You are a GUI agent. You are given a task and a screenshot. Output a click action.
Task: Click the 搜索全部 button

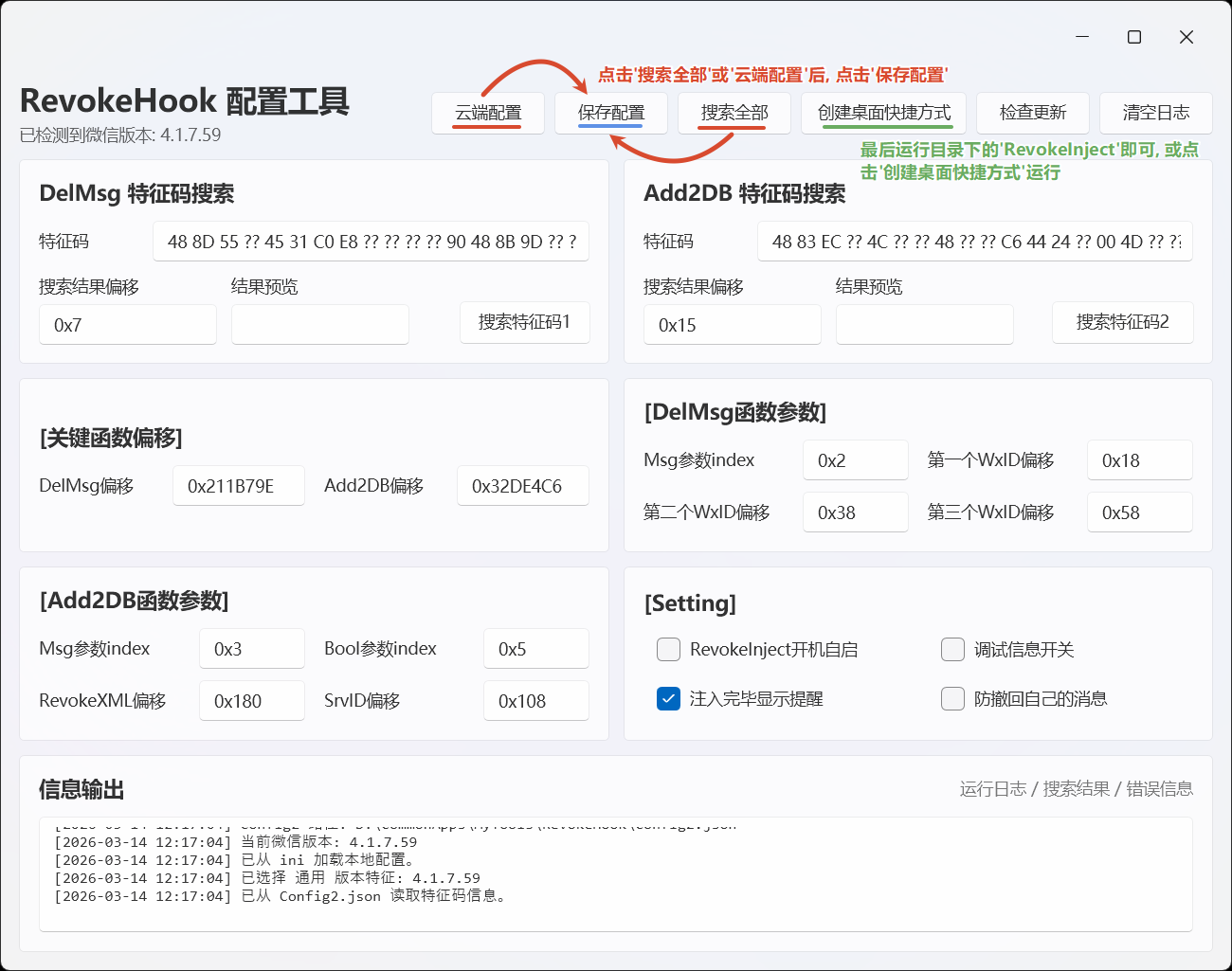coord(734,113)
